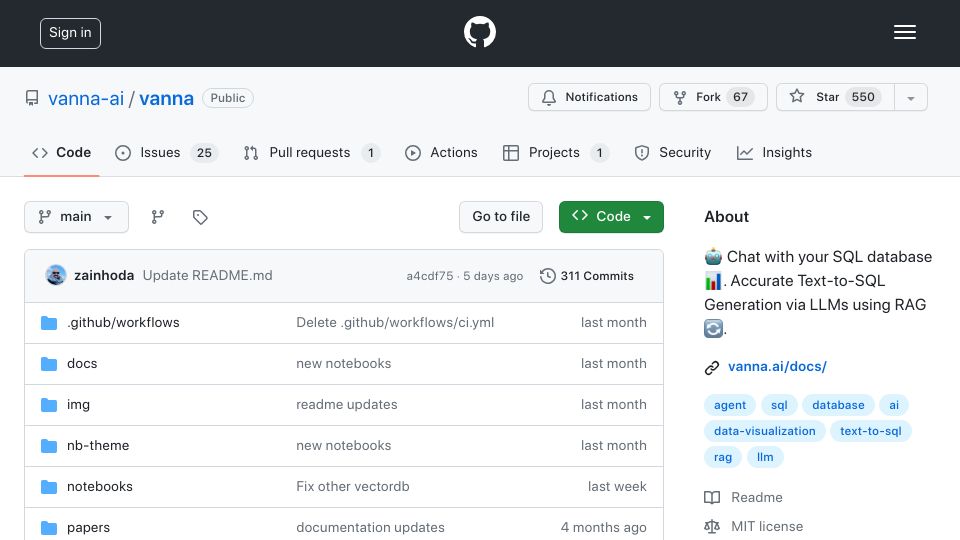Open the notebooks folder
Image resolution: width=960 pixels, height=540 pixels.
(x=100, y=487)
